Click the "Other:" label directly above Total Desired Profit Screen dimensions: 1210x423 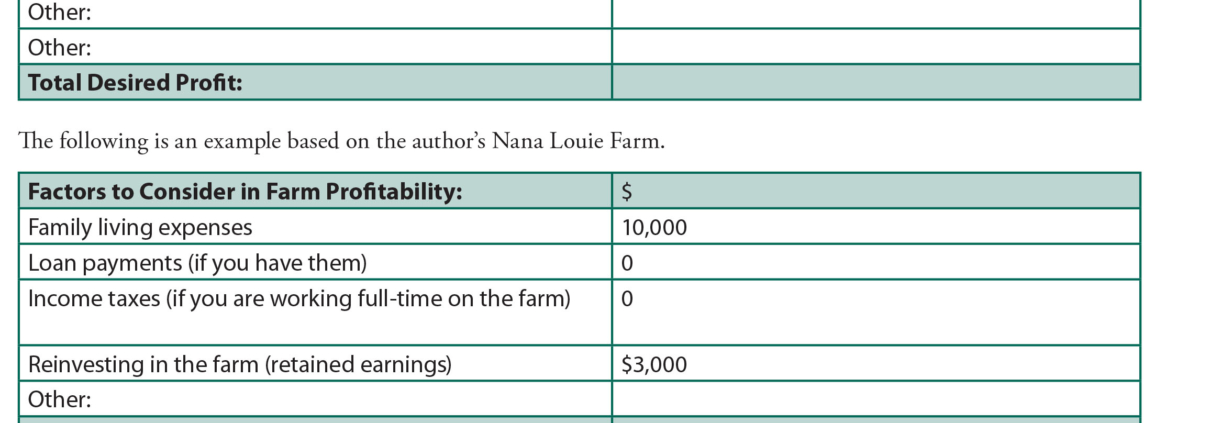coord(60,48)
